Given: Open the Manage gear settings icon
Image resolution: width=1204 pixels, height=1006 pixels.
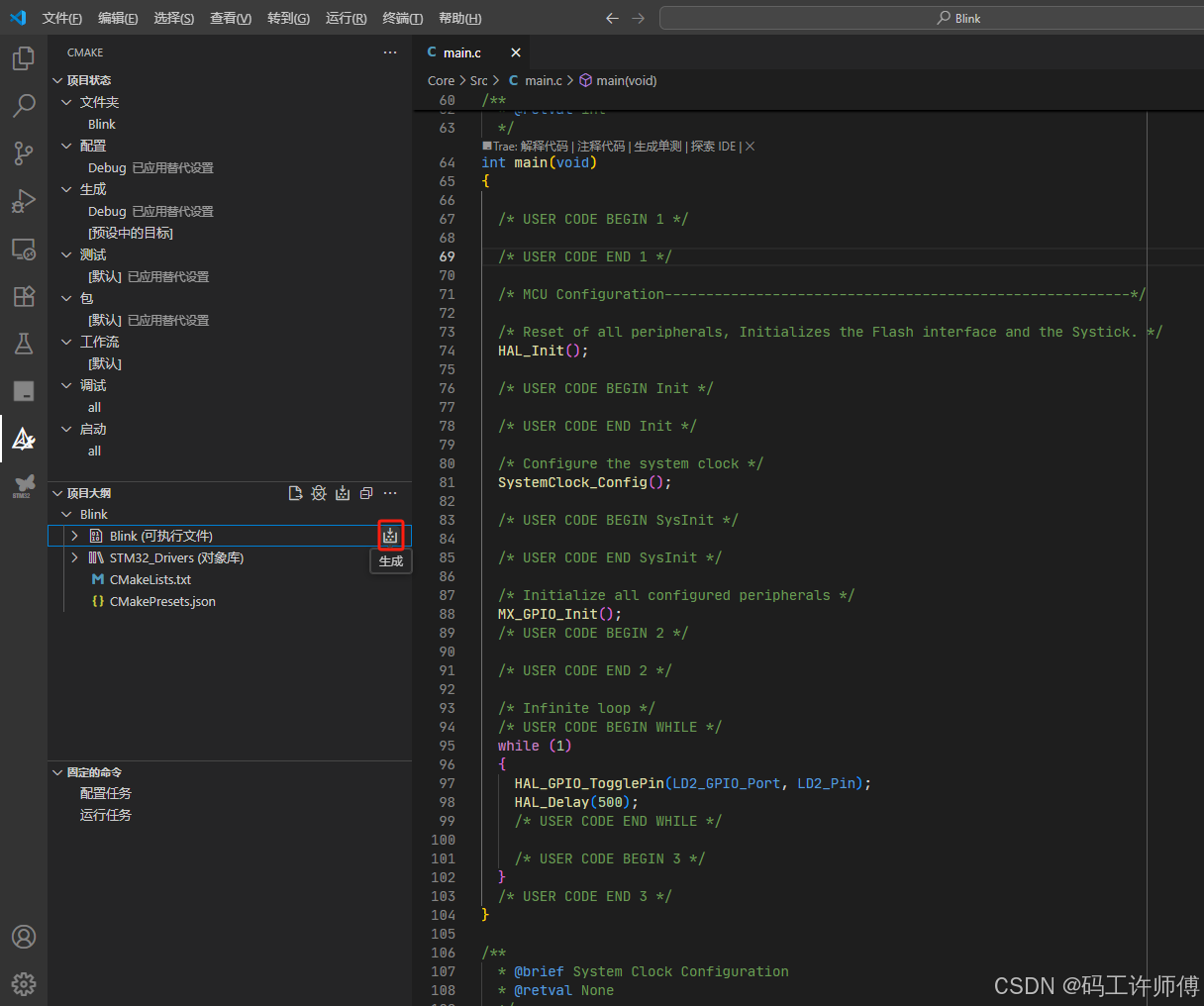Looking at the screenshot, I should [24, 983].
